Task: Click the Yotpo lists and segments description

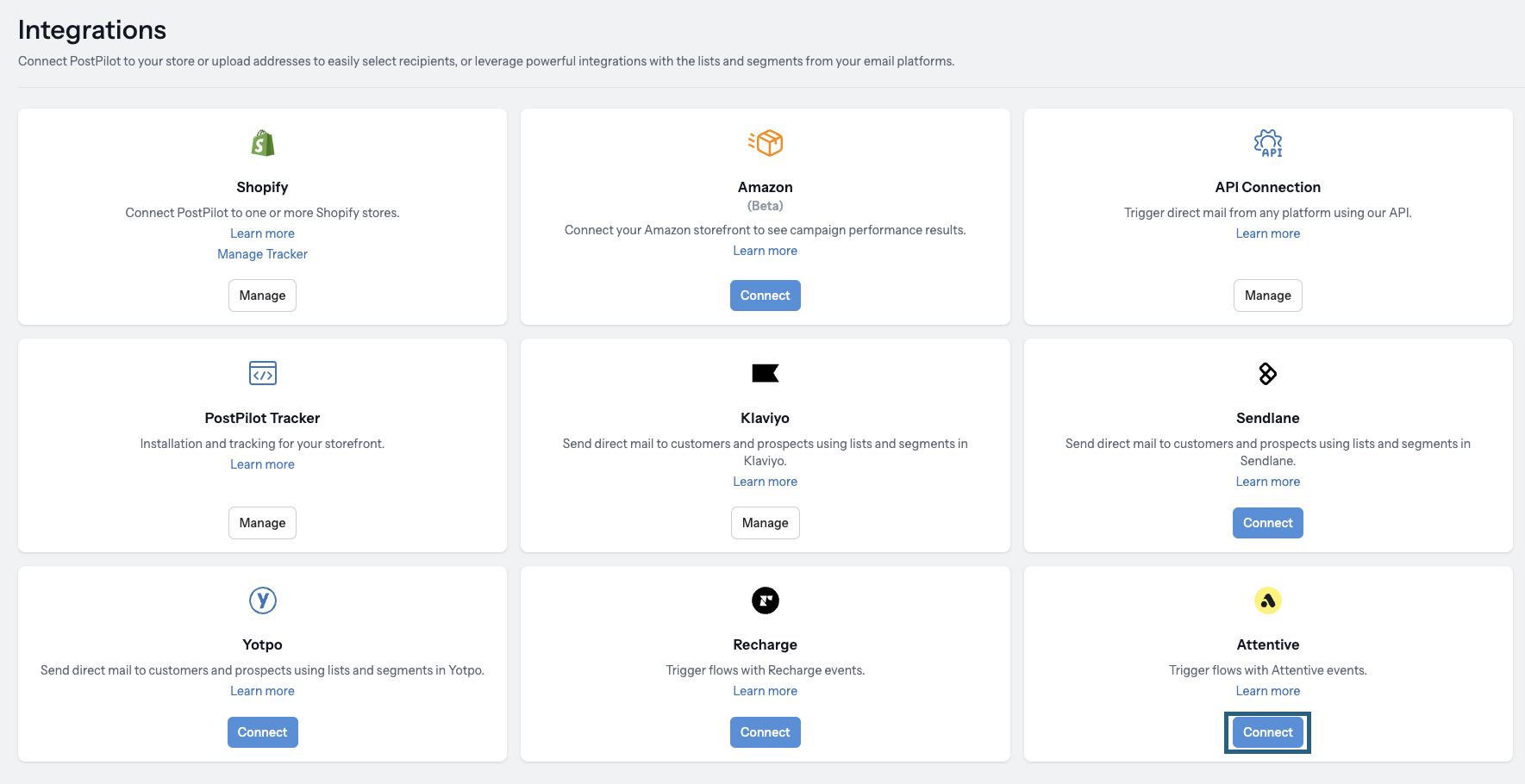Action: [263, 670]
